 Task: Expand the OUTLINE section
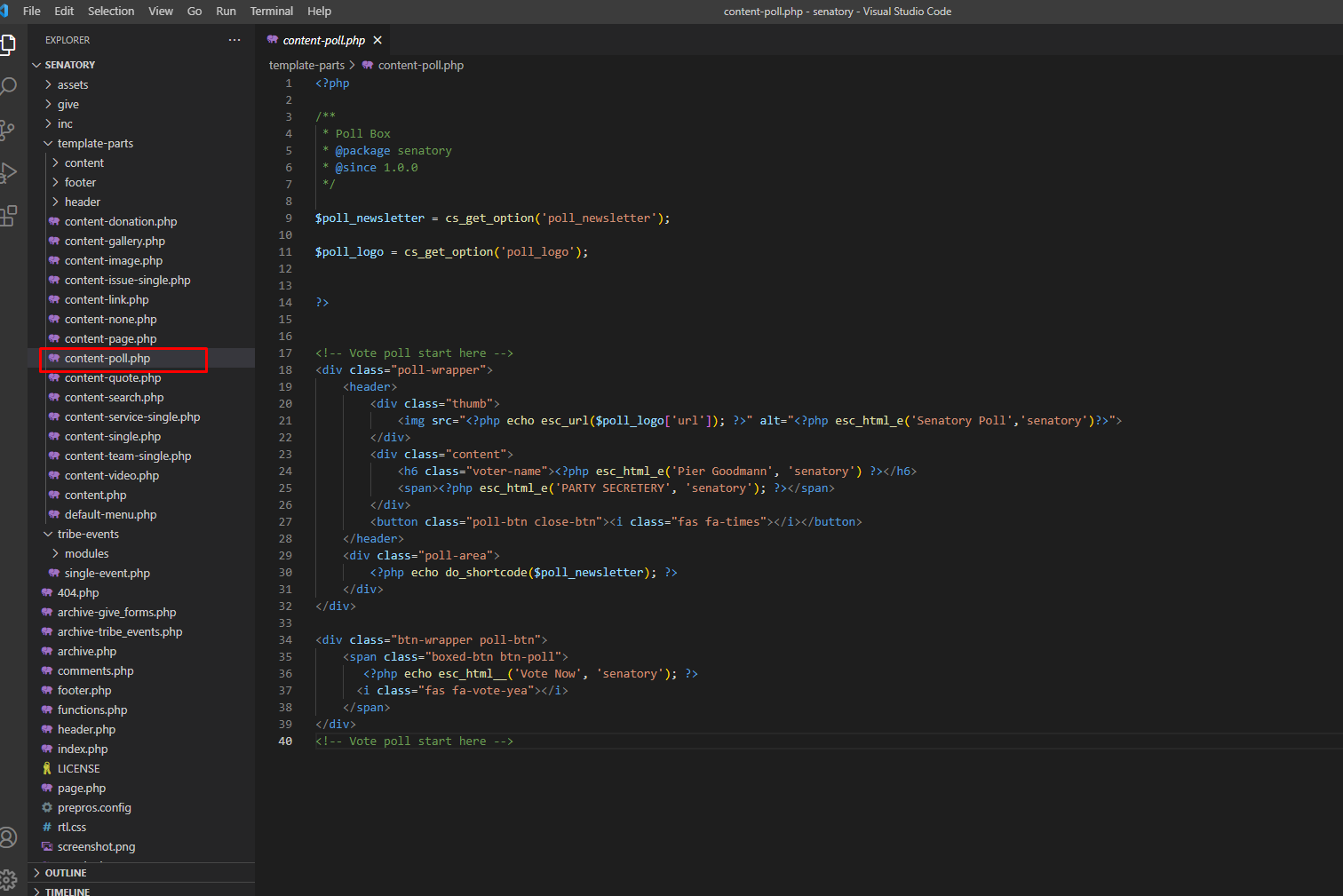[141, 873]
